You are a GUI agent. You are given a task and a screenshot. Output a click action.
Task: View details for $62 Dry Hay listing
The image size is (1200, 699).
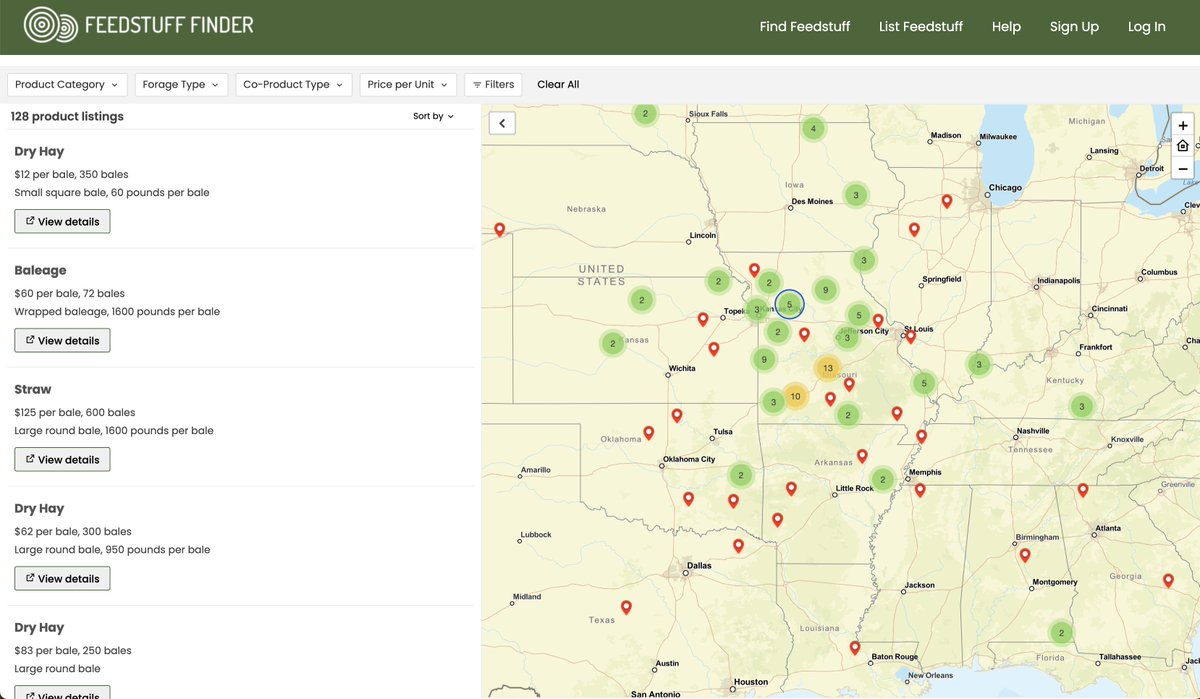point(62,578)
